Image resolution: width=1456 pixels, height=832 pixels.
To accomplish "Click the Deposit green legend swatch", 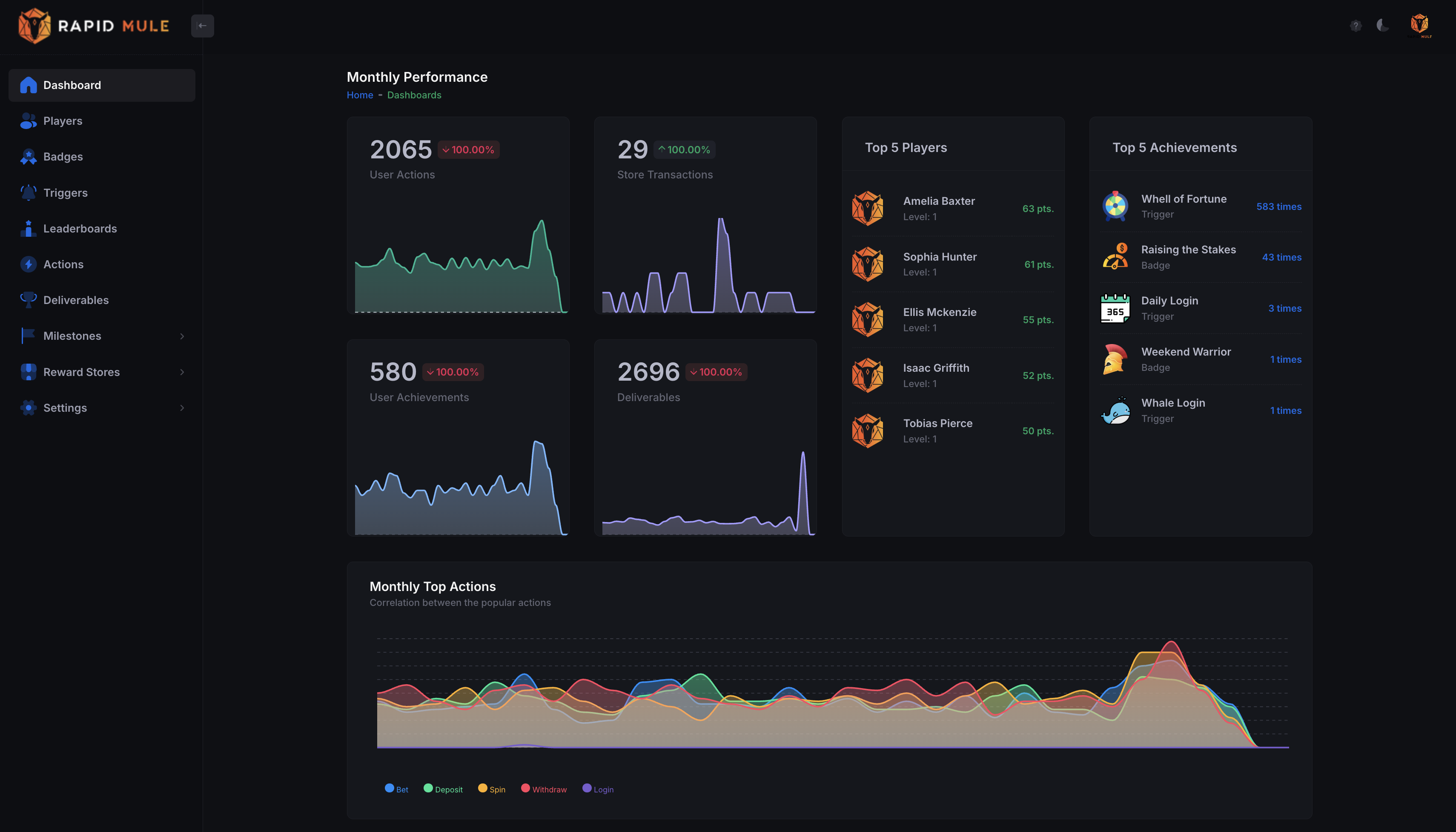I will coord(428,788).
